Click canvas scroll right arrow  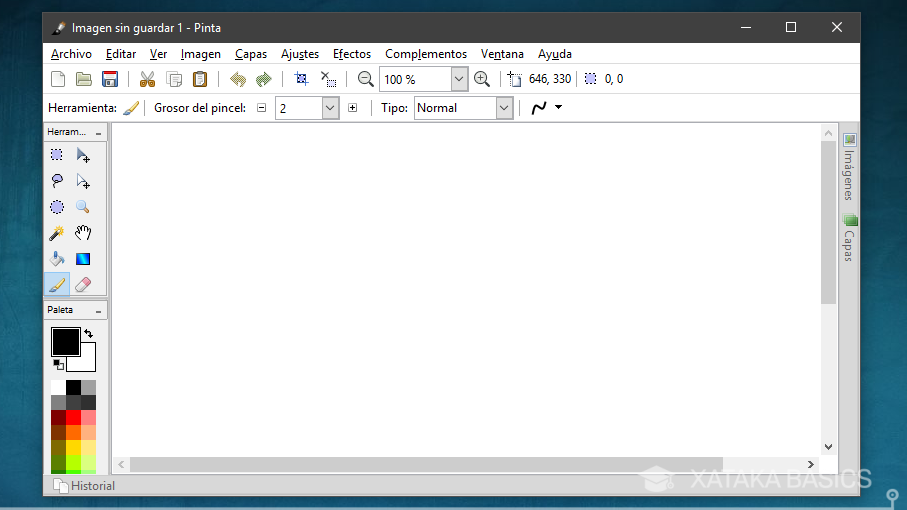tap(810, 464)
